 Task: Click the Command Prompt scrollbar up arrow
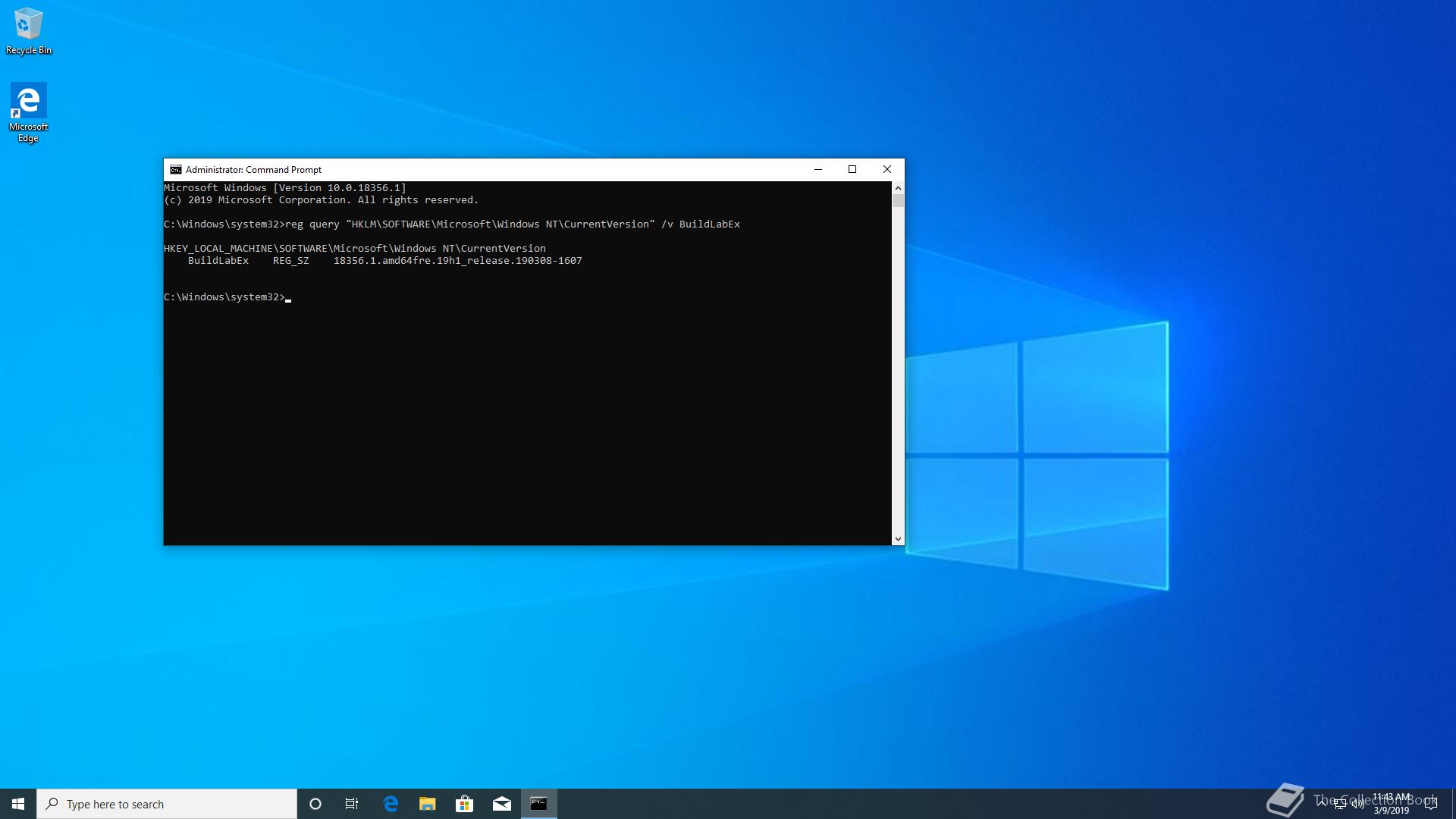pyautogui.click(x=898, y=187)
